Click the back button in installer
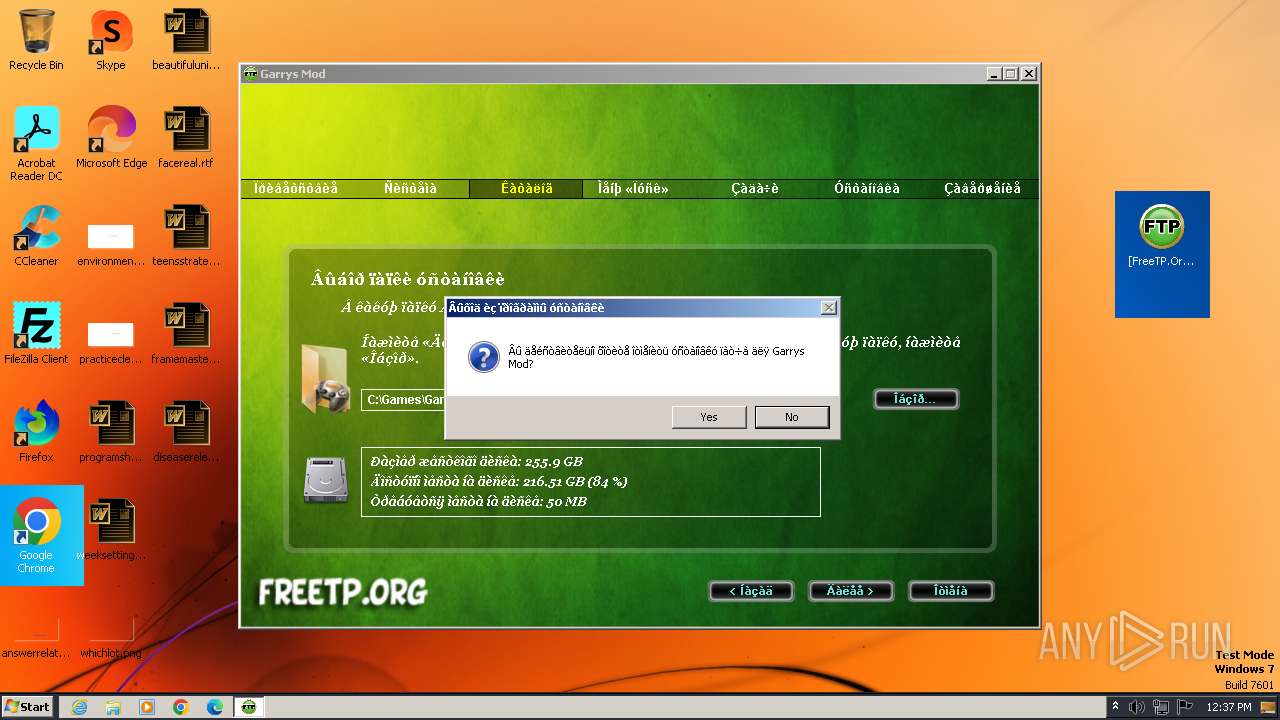 [x=751, y=591]
